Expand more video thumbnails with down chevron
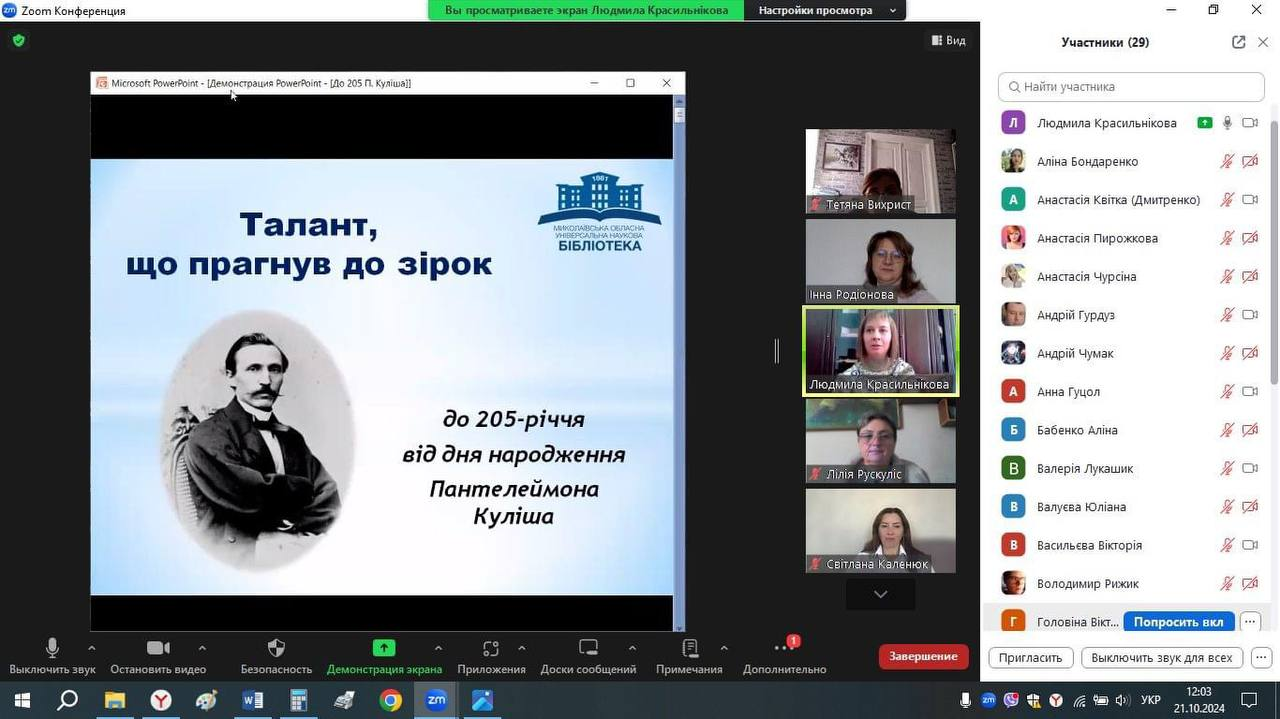Screen dimensions: 1280x719 [x=880, y=594]
